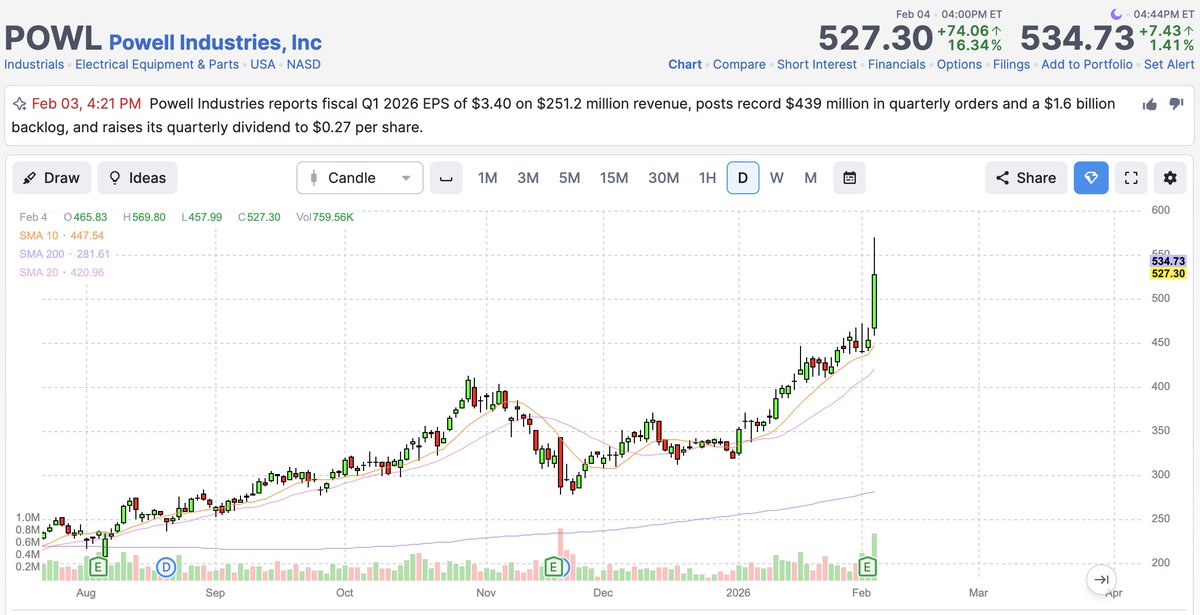Click the large 527.30 closing price

875,38
